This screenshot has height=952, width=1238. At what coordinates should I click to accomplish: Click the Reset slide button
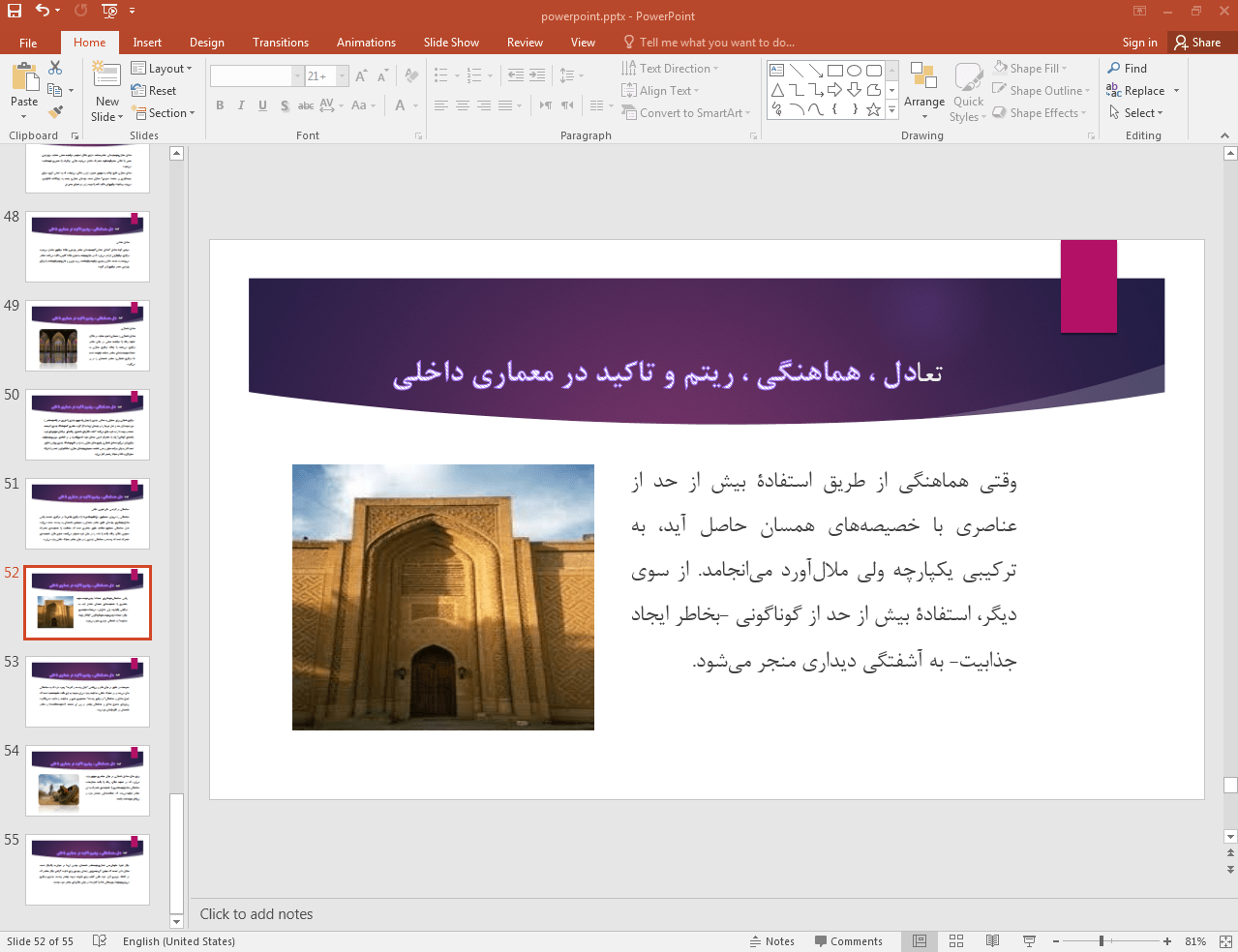(x=154, y=91)
